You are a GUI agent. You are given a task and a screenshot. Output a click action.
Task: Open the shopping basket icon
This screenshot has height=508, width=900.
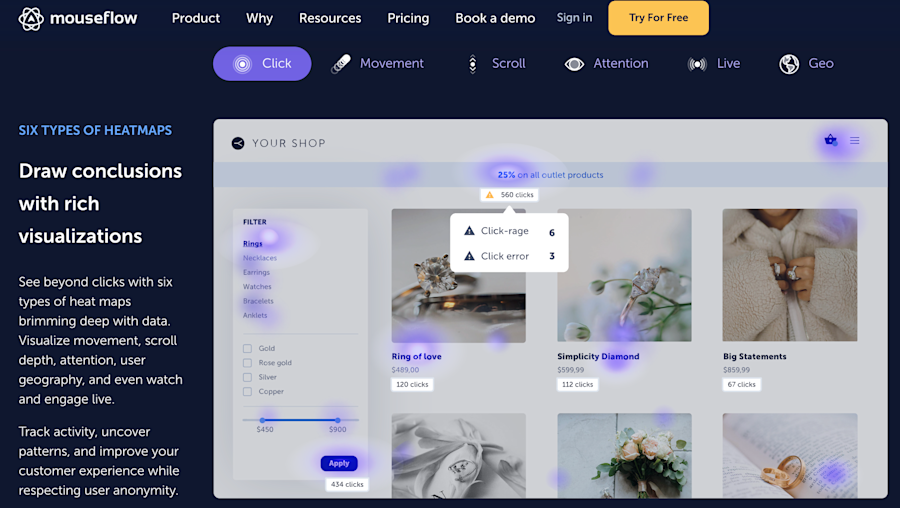830,140
